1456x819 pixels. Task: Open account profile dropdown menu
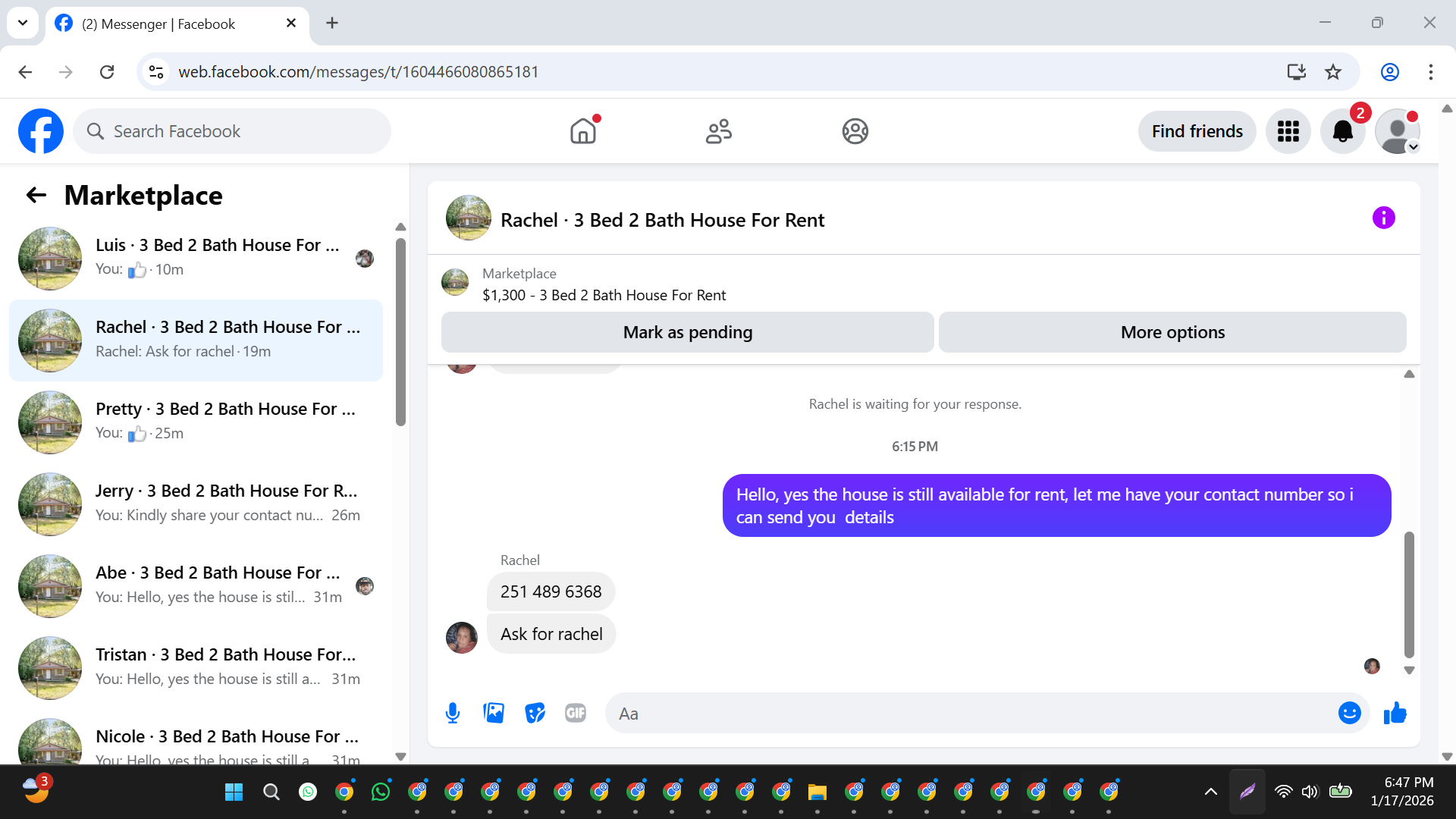[x=1397, y=131]
